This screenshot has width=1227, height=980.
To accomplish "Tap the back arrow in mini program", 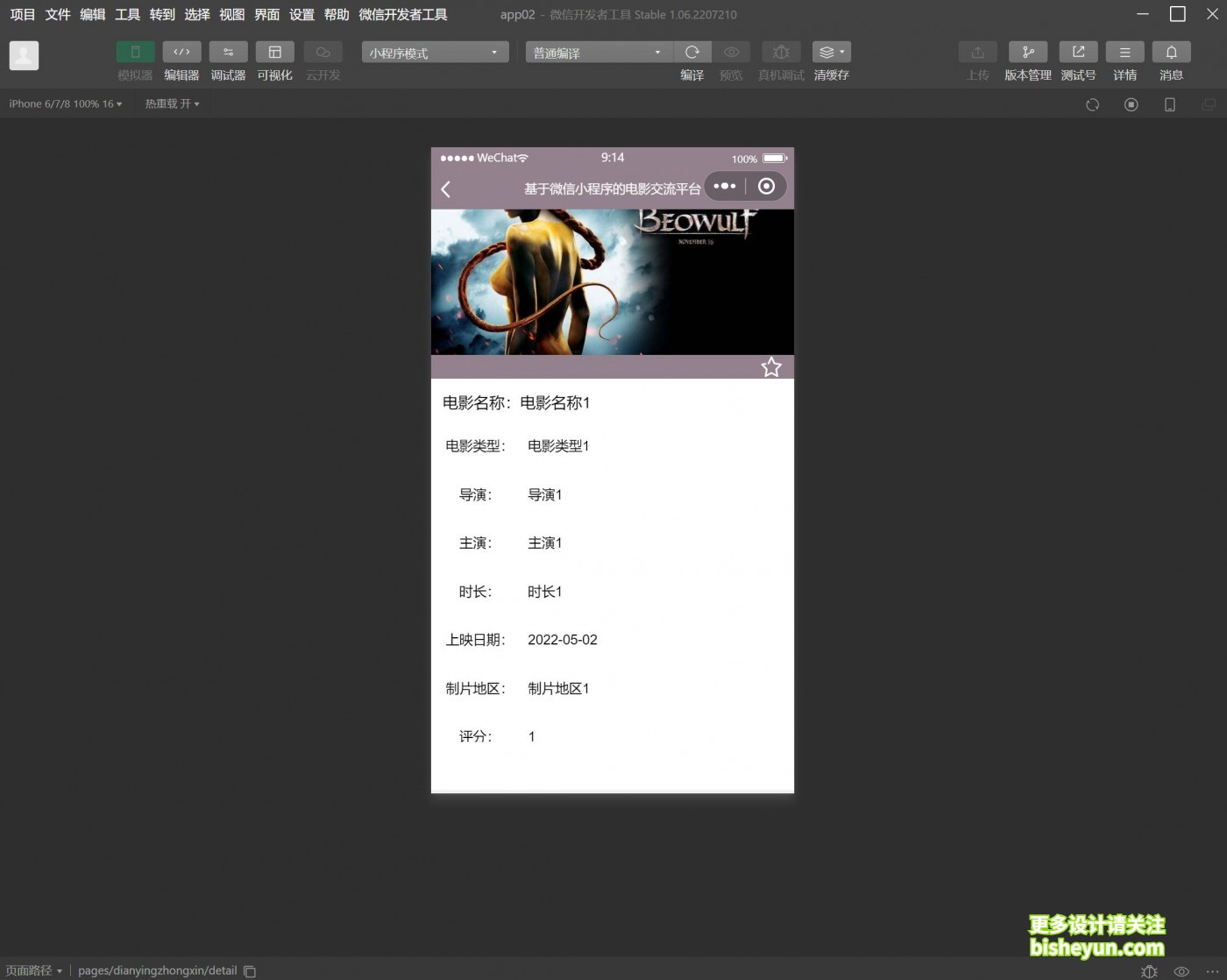I will 446,188.
